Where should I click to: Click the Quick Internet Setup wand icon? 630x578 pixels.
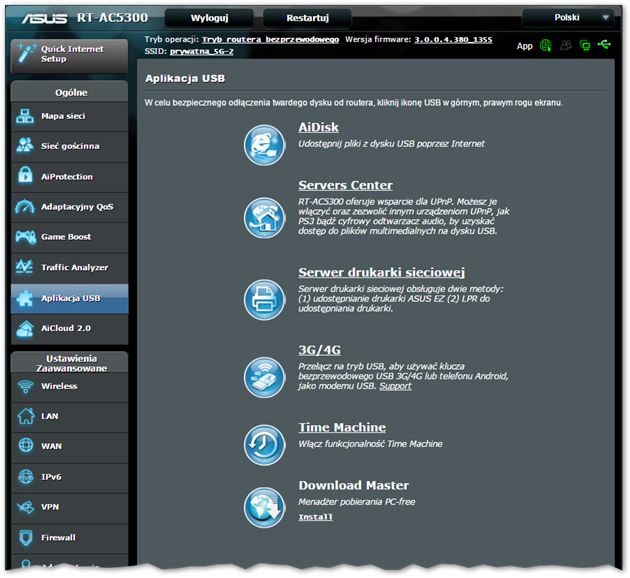tap(27, 53)
